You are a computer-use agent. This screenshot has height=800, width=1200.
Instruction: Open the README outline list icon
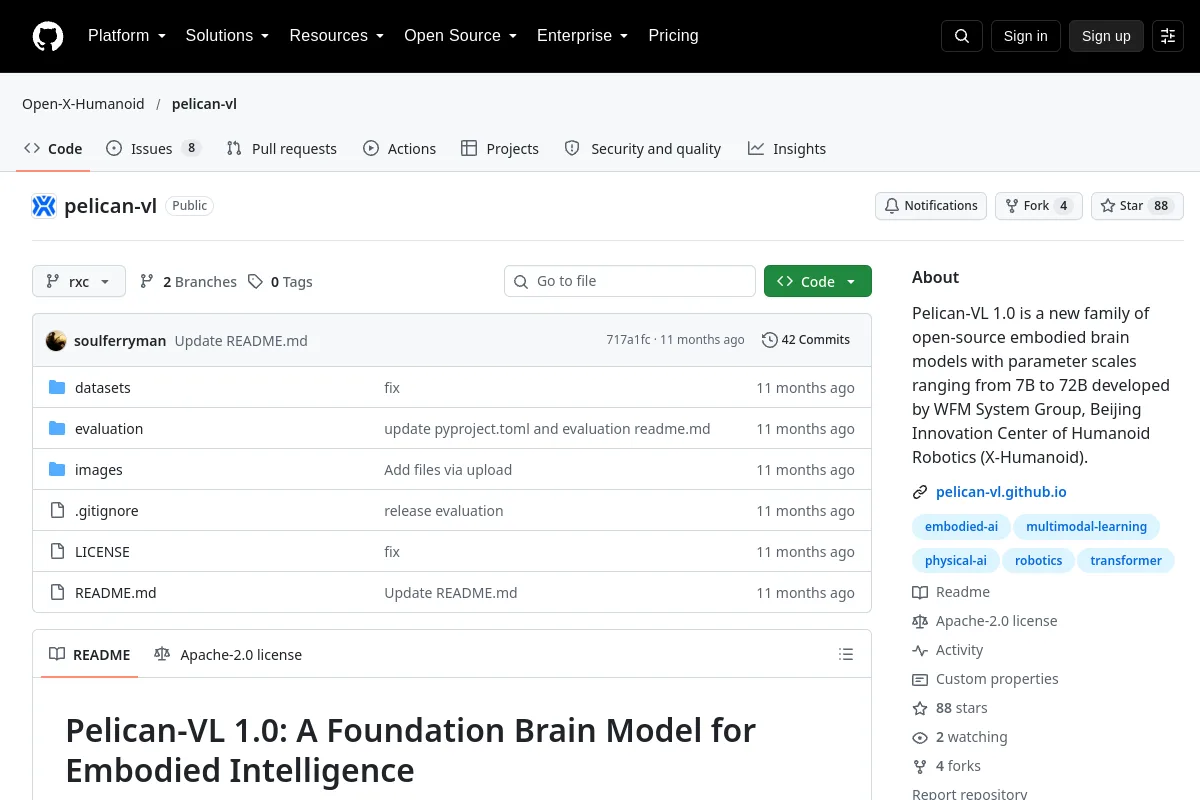pos(846,655)
